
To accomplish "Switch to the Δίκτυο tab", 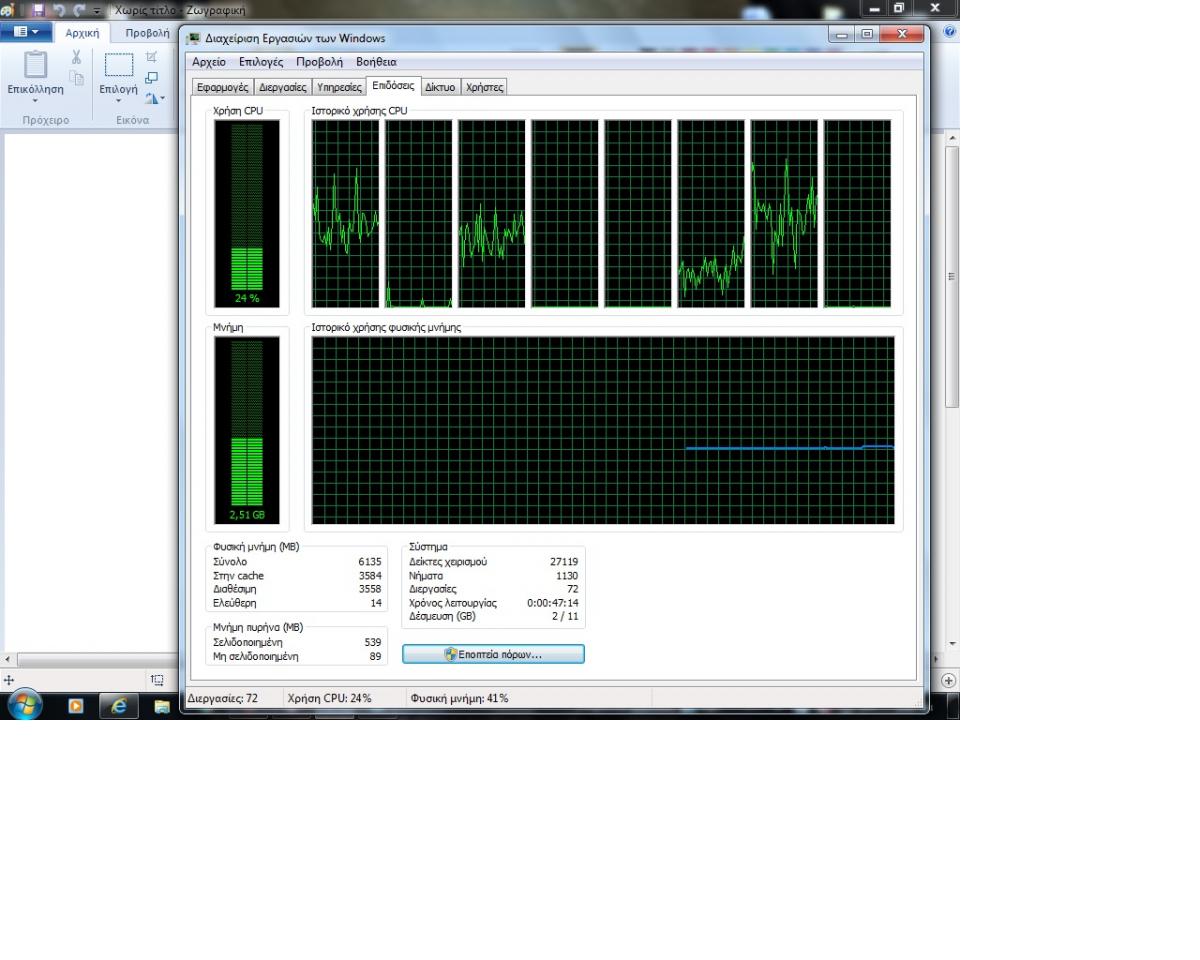I will (441, 87).
